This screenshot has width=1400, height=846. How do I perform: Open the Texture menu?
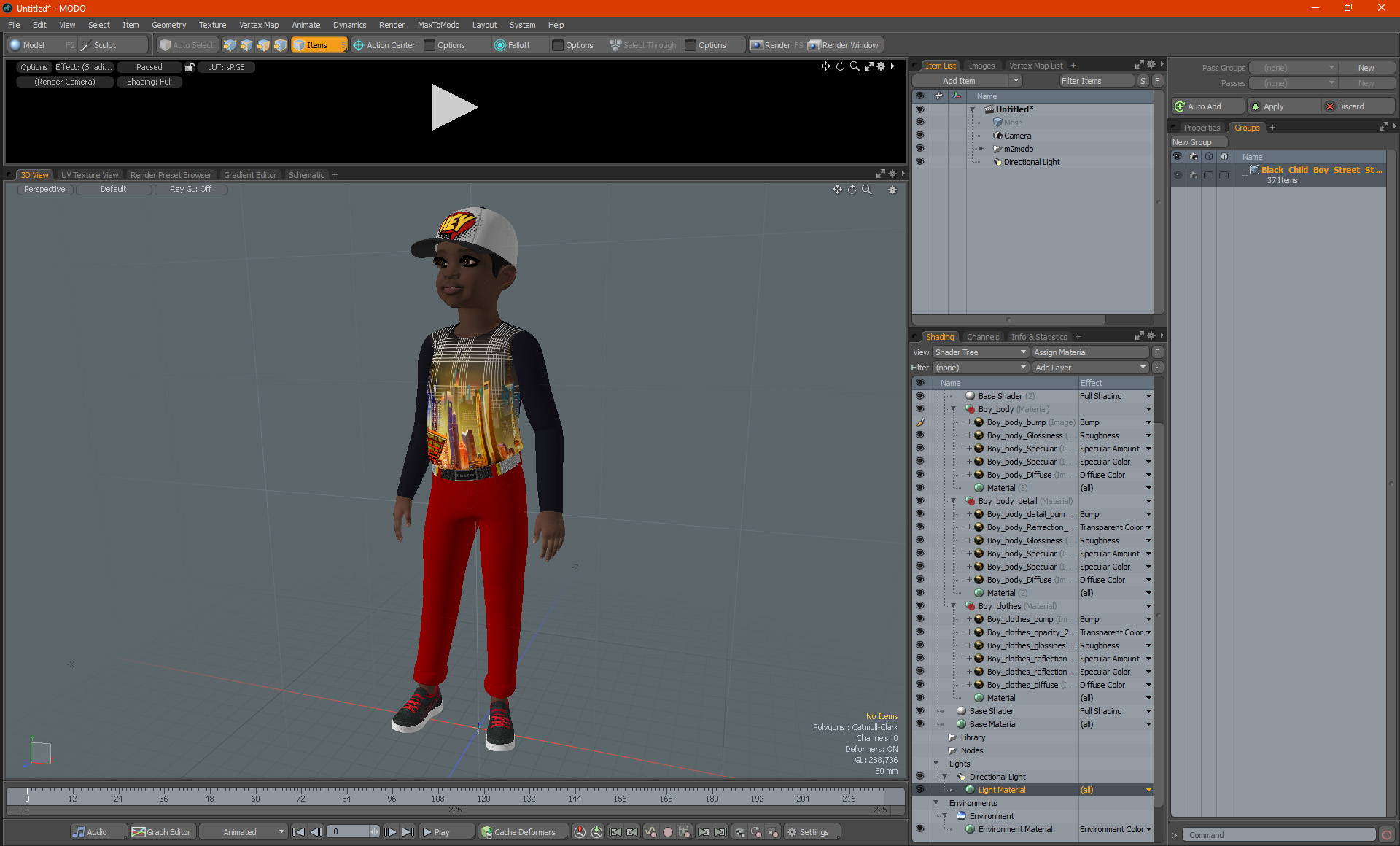click(212, 25)
